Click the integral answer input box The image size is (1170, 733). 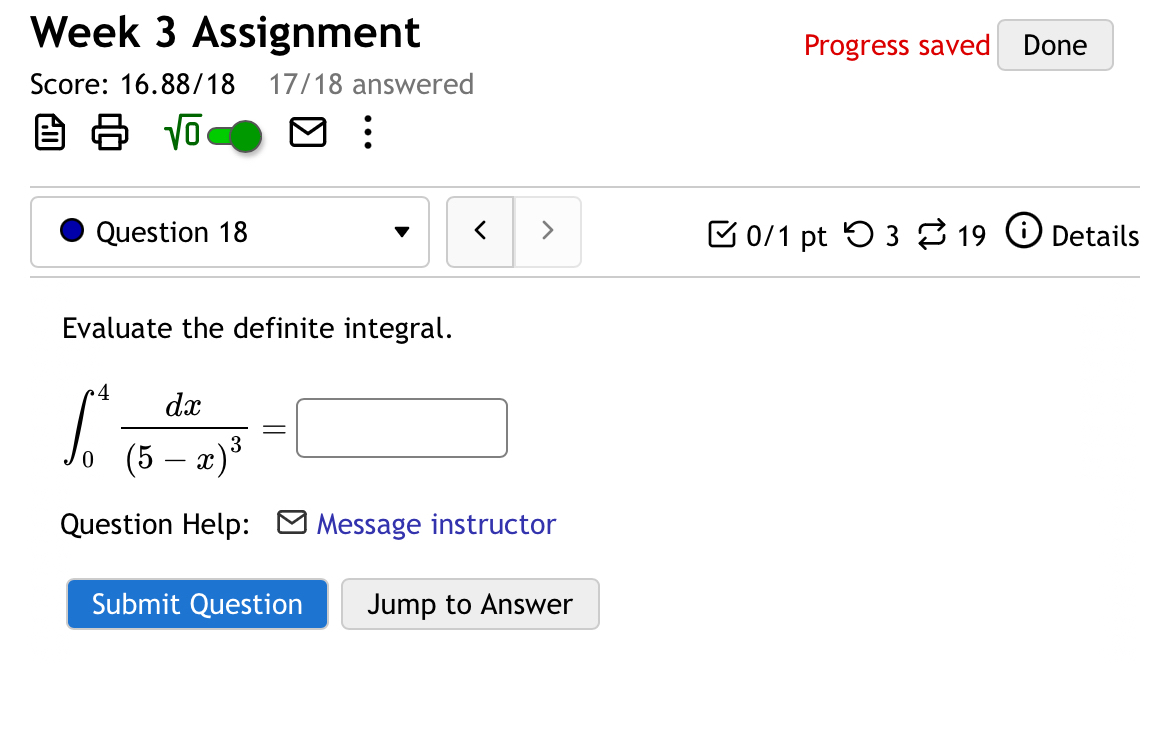coord(401,427)
